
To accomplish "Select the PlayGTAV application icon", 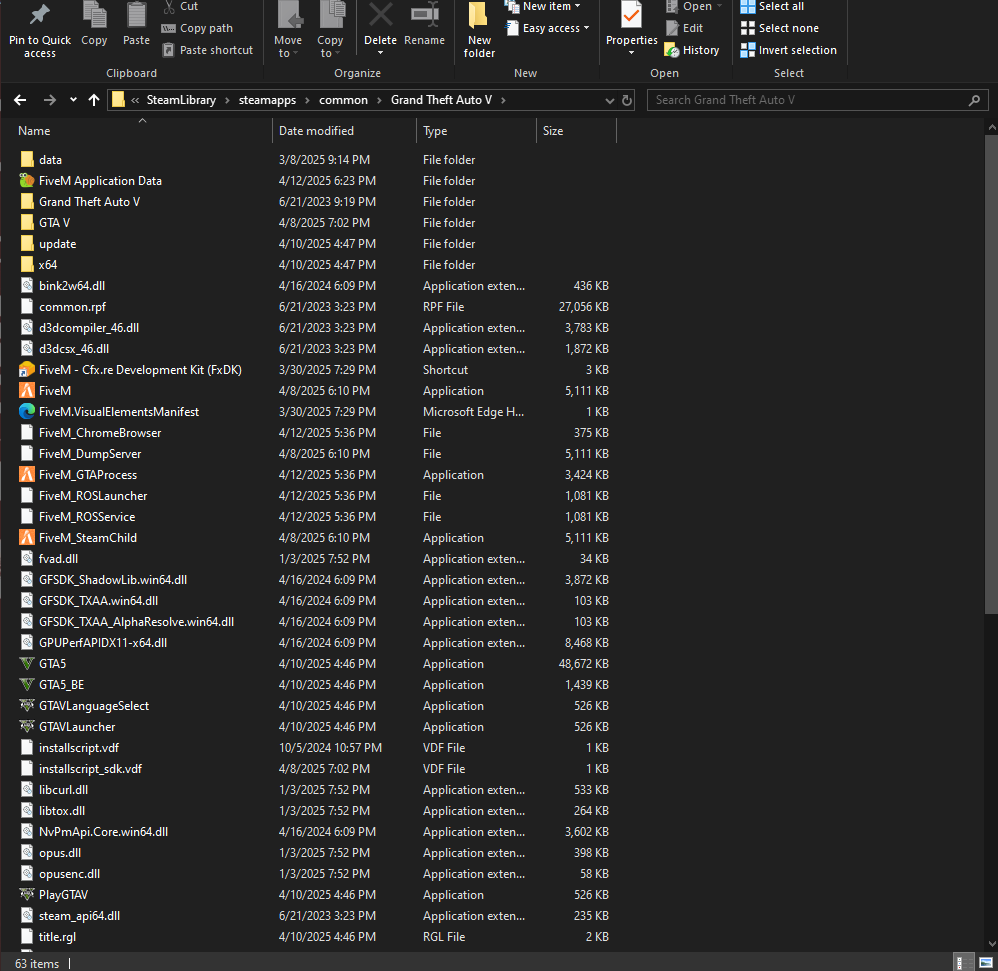I will pos(27,895).
